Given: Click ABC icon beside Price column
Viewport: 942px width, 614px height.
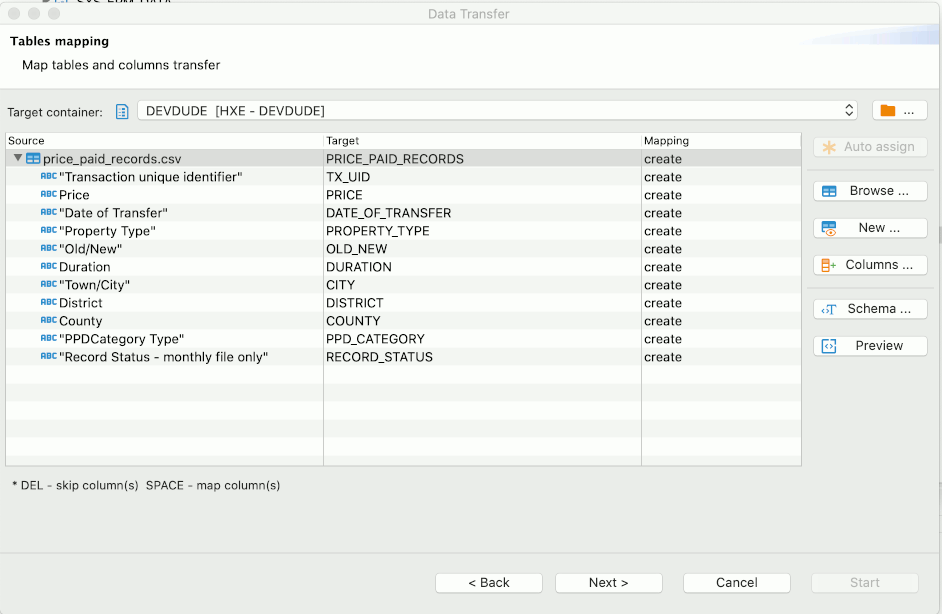Looking at the screenshot, I should (49, 194).
